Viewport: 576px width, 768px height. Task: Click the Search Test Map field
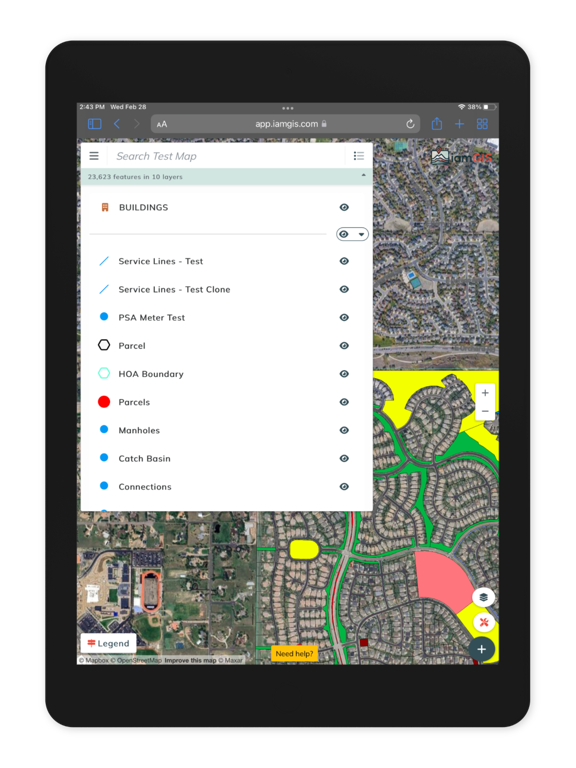pyautogui.click(x=225, y=156)
